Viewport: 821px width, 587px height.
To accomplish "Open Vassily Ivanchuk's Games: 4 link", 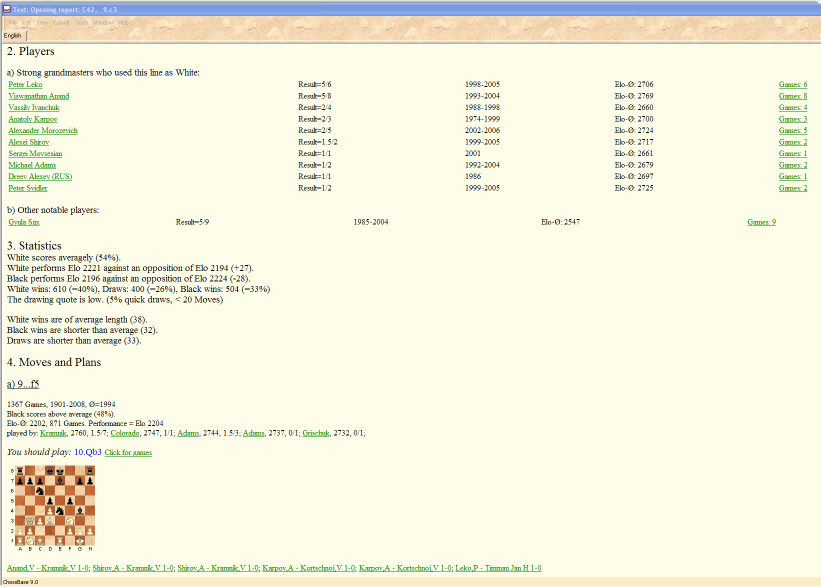I will (793, 107).
